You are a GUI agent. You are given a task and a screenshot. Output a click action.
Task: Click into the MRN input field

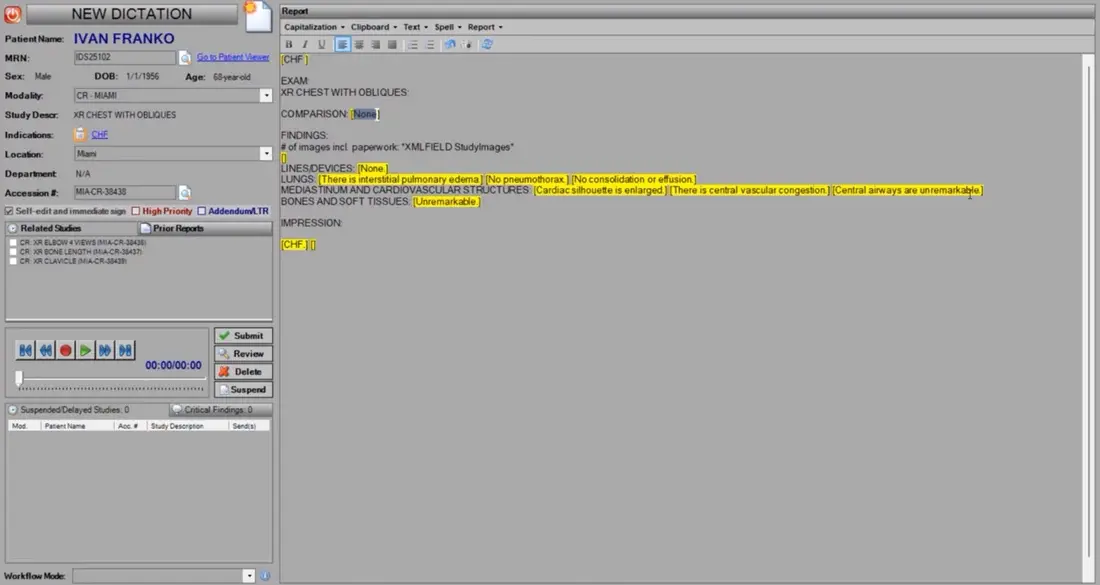pyautogui.click(x=125, y=58)
